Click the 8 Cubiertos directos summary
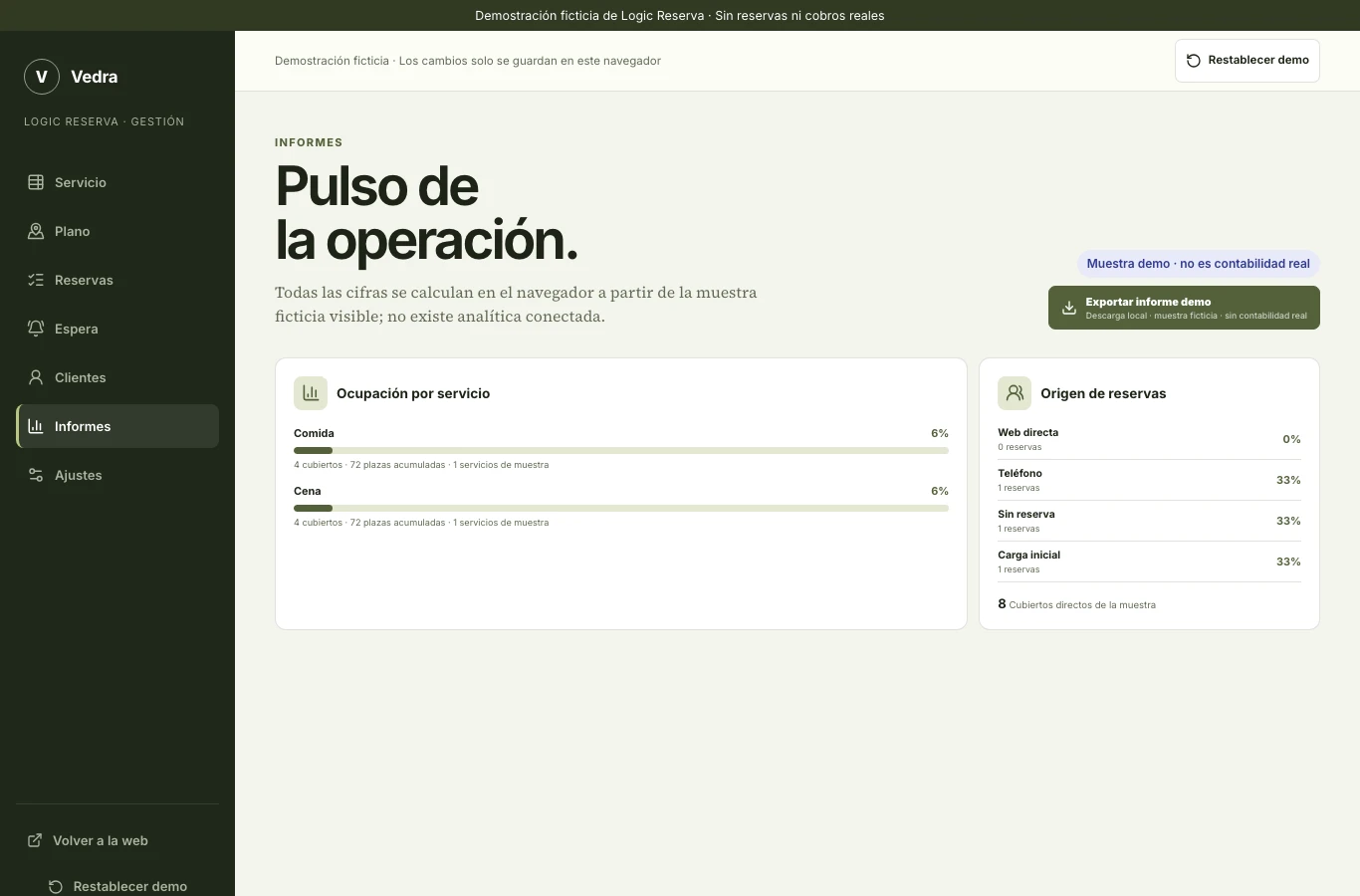 tap(1076, 604)
